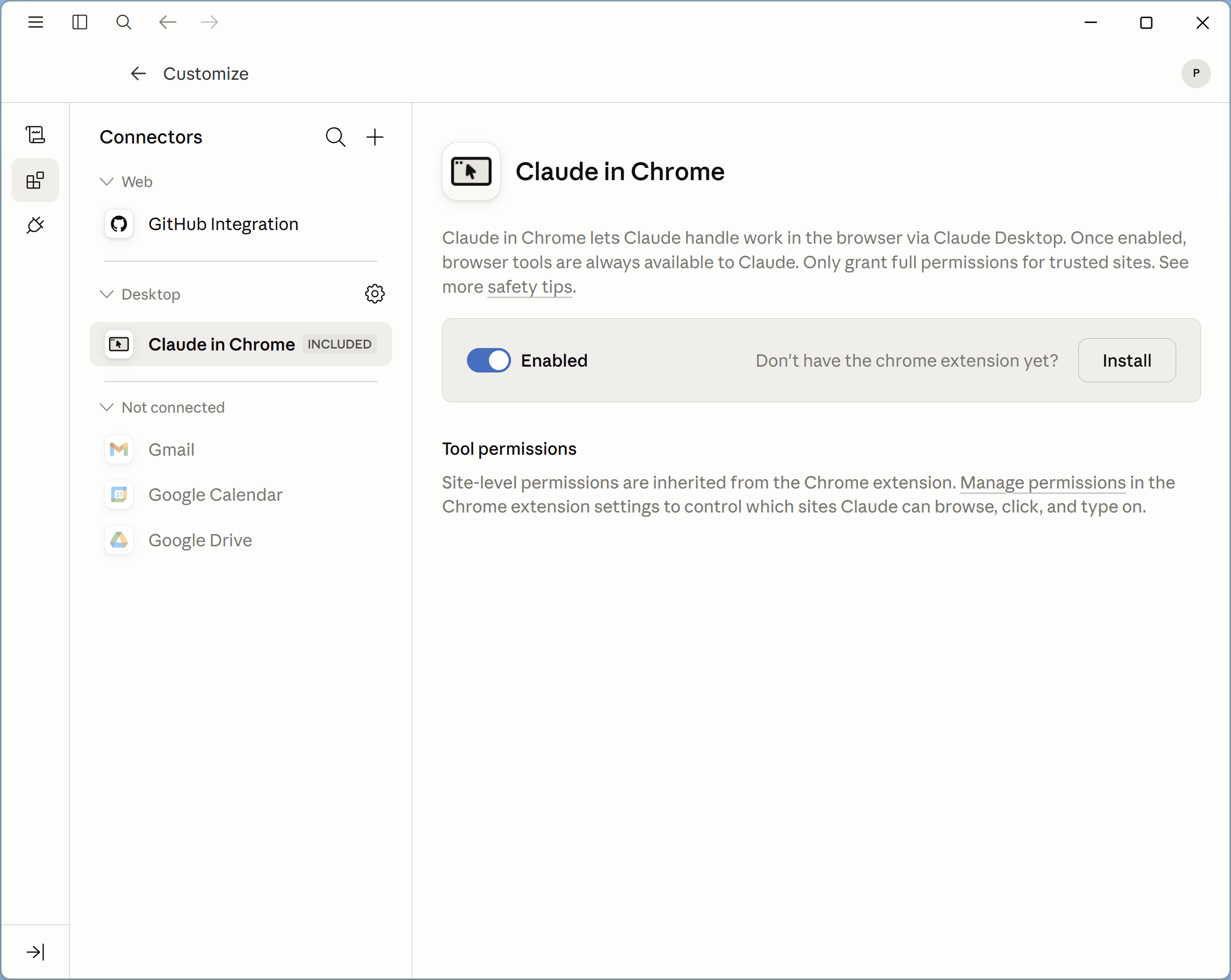Click the Connectors panel heading
The height and width of the screenshot is (980, 1231).
pyautogui.click(x=151, y=137)
